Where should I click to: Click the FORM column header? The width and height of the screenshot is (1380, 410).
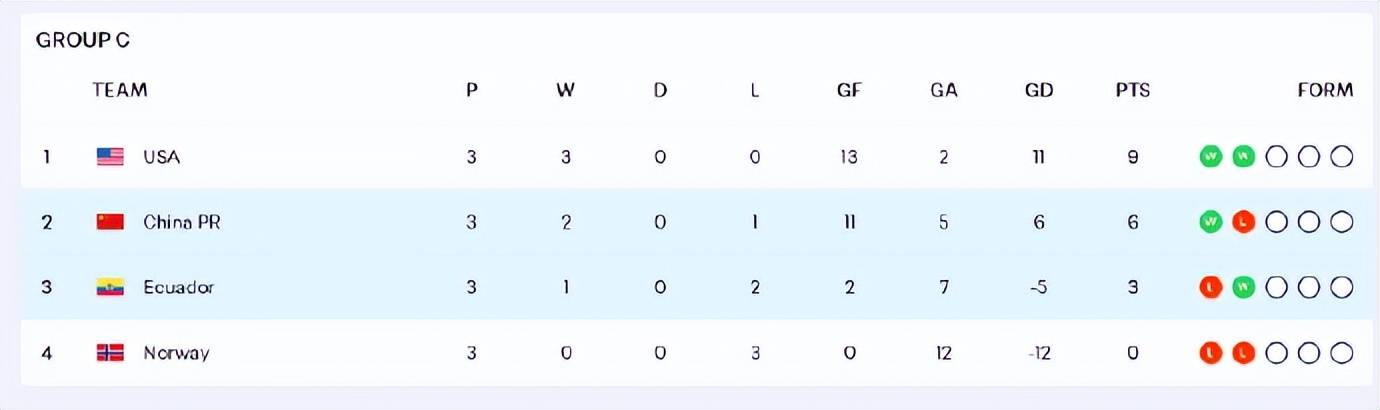1325,90
